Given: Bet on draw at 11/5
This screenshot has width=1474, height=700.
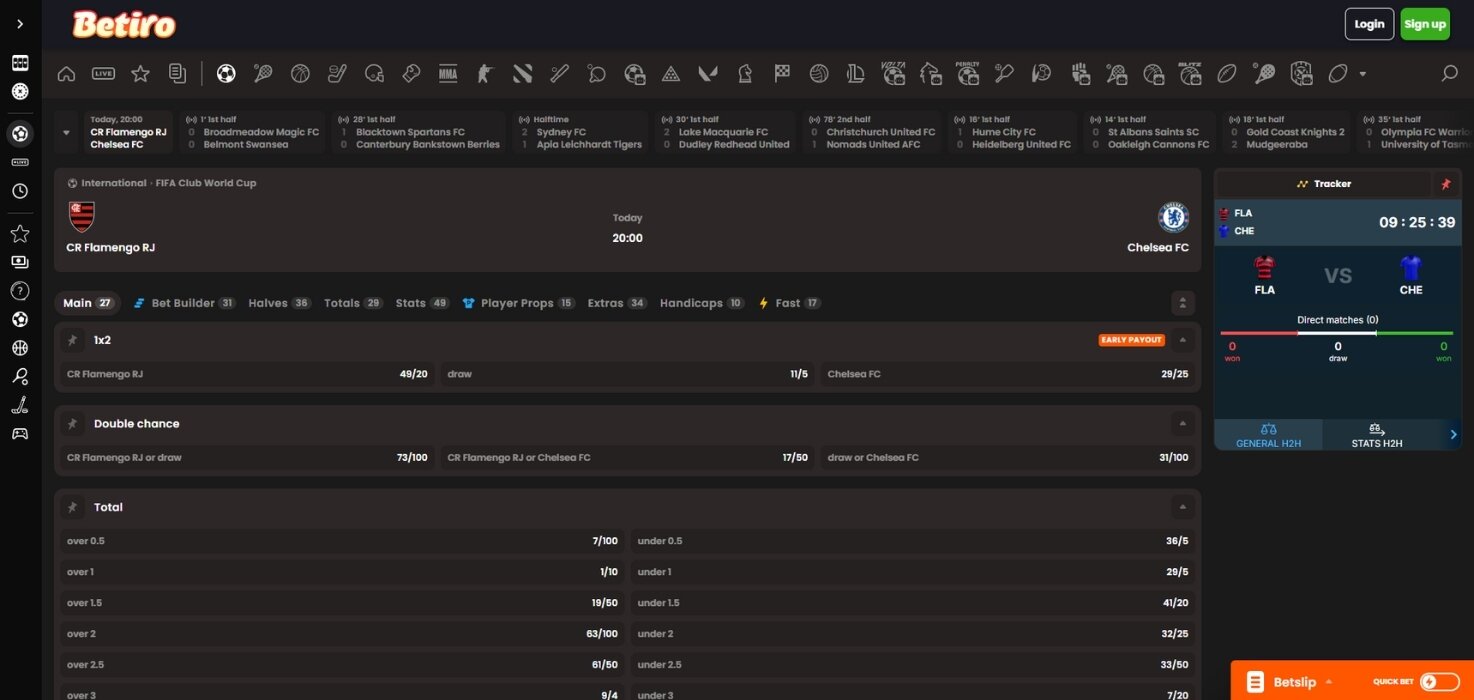Looking at the screenshot, I should tap(627, 374).
